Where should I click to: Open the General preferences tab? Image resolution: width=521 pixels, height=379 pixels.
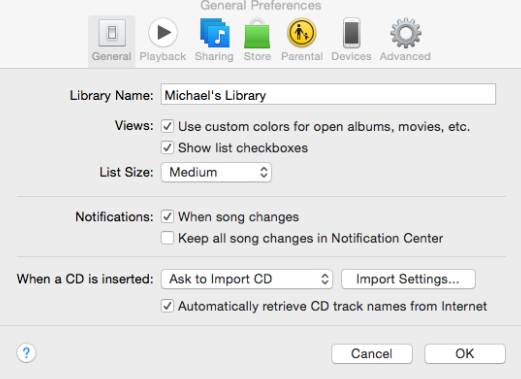(x=112, y=41)
